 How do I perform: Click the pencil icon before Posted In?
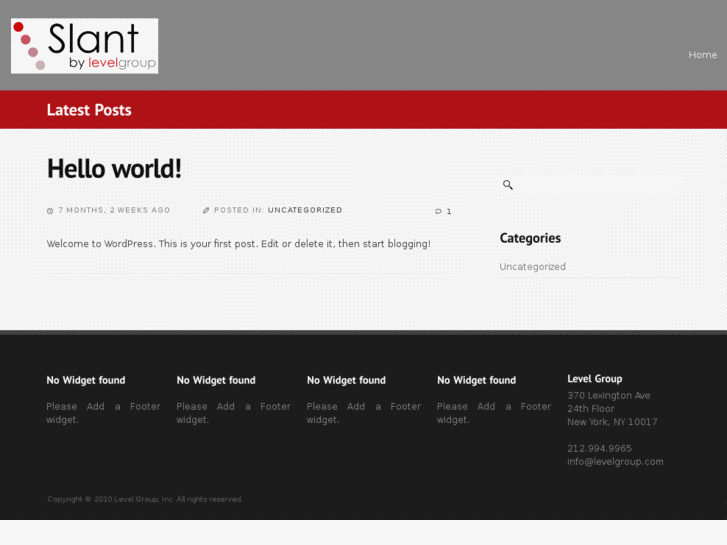click(x=206, y=211)
